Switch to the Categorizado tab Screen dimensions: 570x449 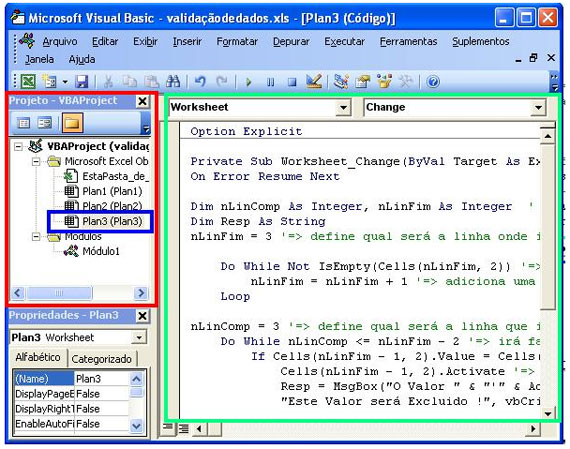(x=101, y=359)
